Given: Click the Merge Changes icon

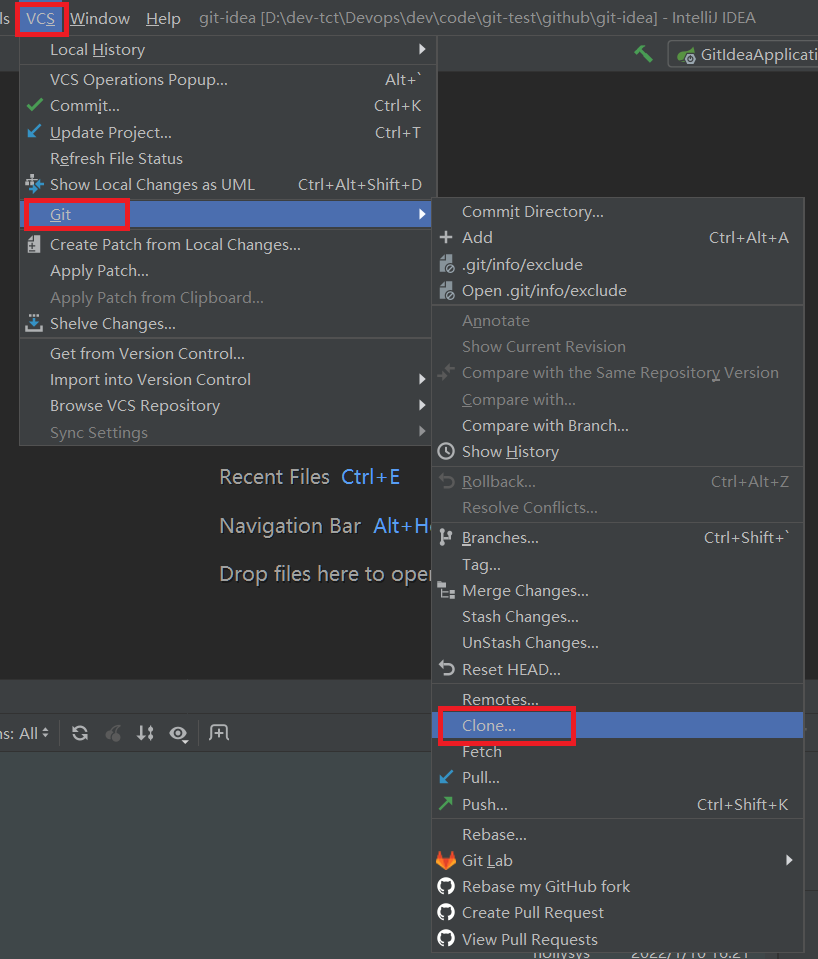Looking at the screenshot, I should (x=447, y=591).
